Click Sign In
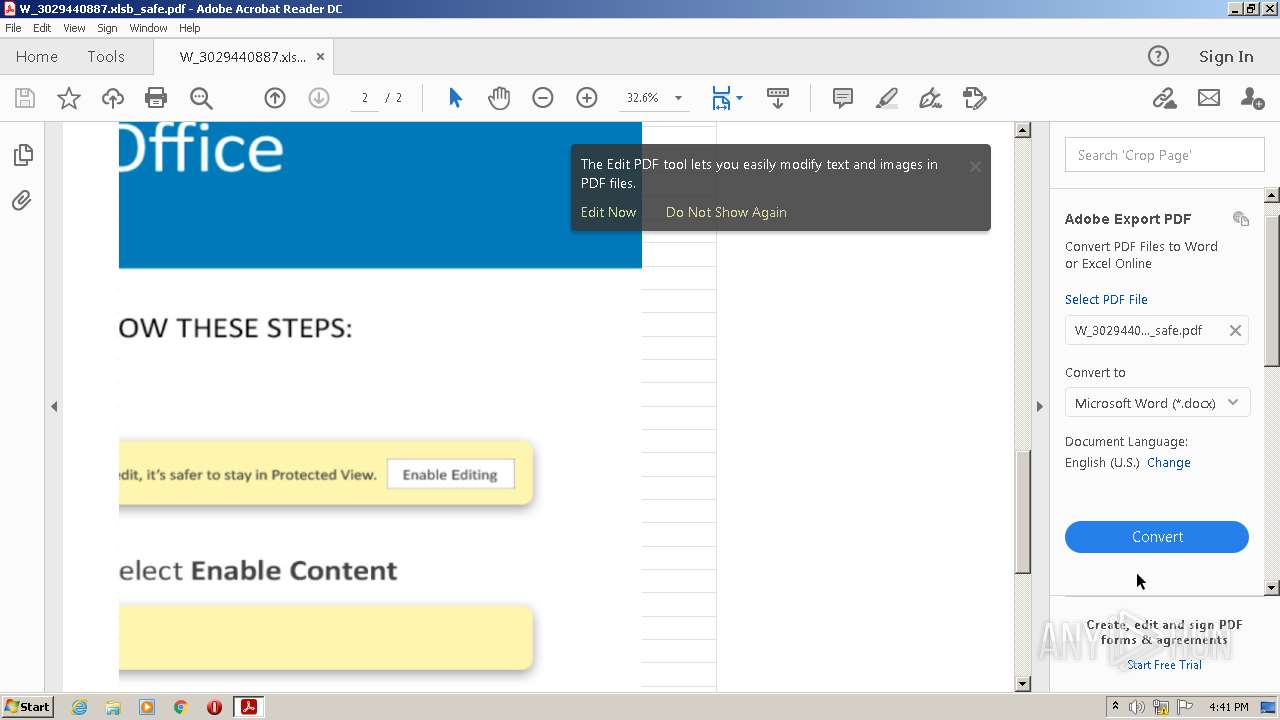The width and height of the screenshot is (1280, 720). pyautogui.click(x=1226, y=57)
